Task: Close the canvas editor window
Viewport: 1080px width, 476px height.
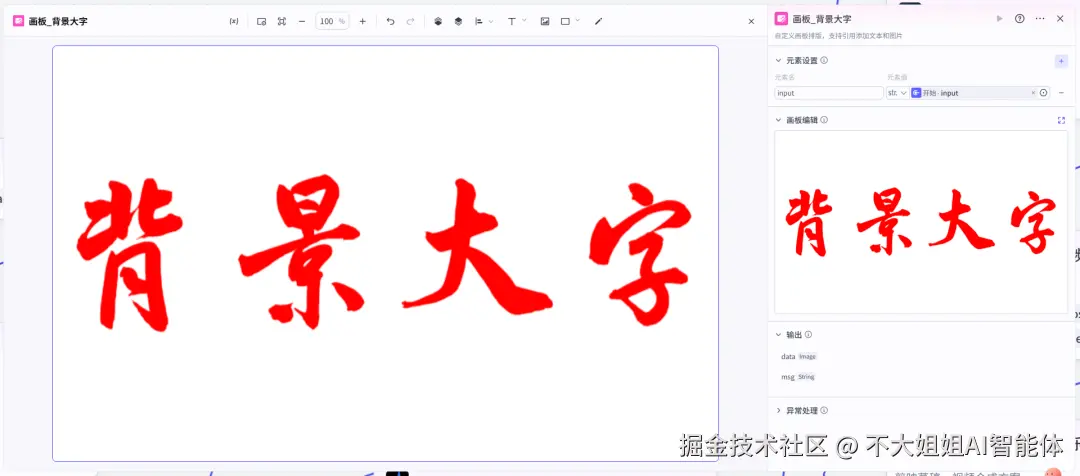Action: (x=751, y=21)
